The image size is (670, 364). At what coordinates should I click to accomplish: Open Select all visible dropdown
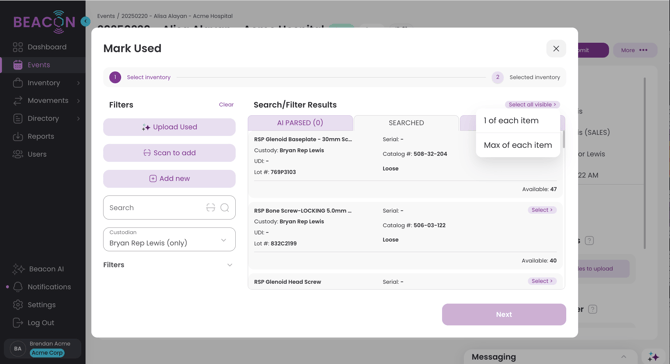coord(532,105)
